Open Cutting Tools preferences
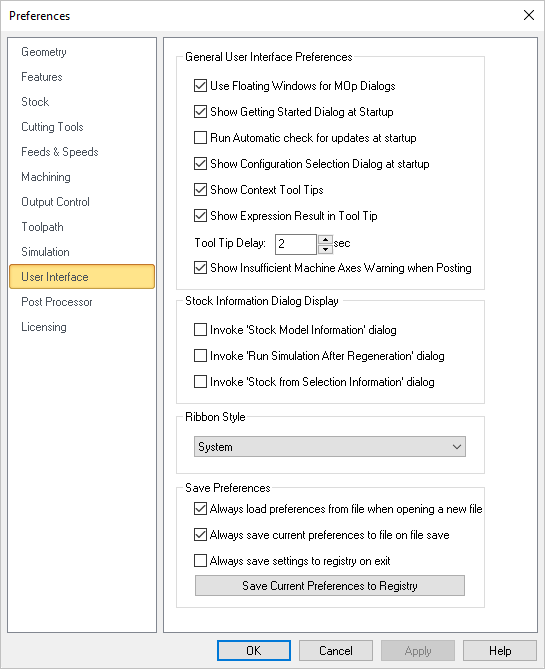This screenshot has width=545, height=669. [52, 127]
